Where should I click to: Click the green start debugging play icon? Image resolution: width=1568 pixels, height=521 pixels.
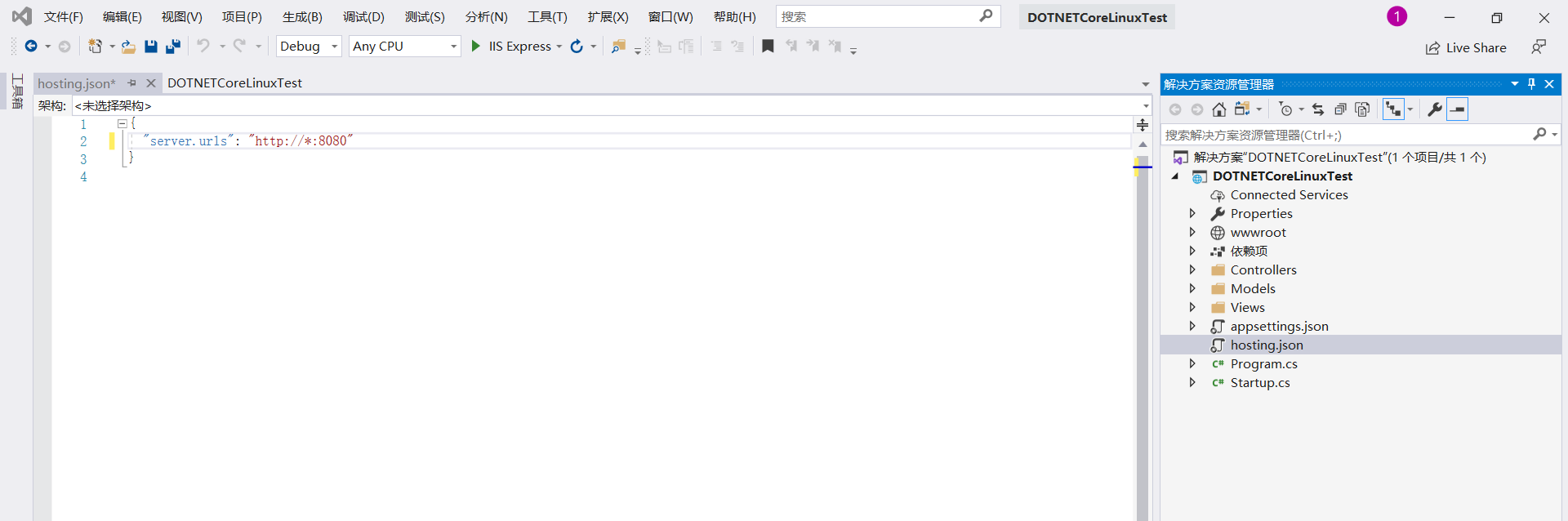point(475,47)
